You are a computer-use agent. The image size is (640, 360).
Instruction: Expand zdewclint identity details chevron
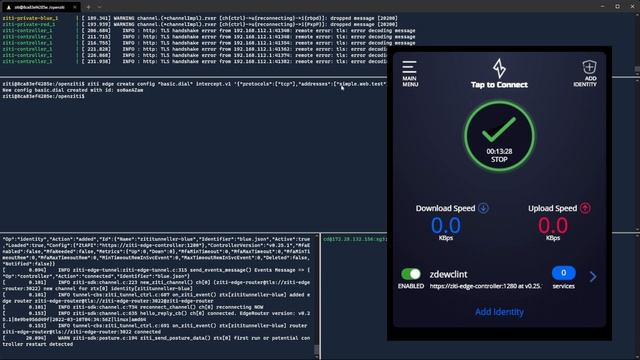coord(593,277)
